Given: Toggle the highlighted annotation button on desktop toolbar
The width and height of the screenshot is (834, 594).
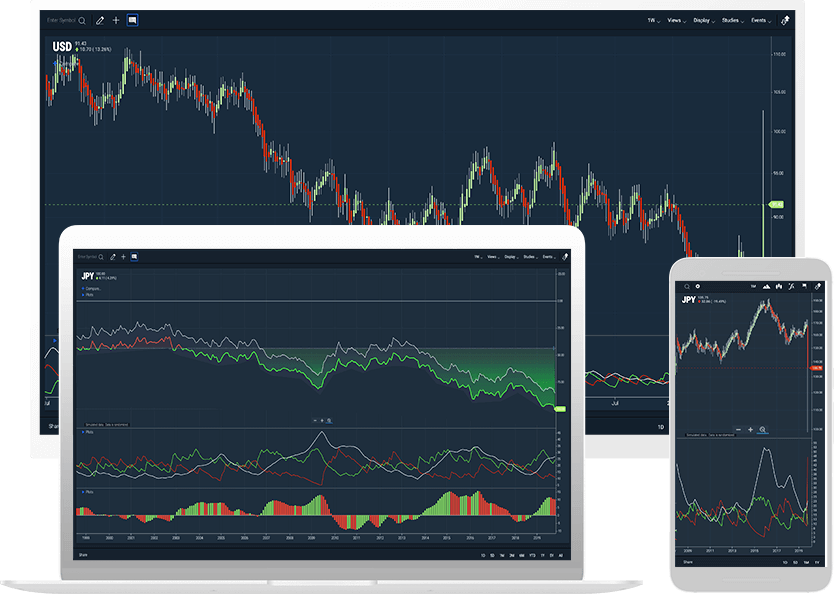Looking at the screenshot, I should point(132,20).
